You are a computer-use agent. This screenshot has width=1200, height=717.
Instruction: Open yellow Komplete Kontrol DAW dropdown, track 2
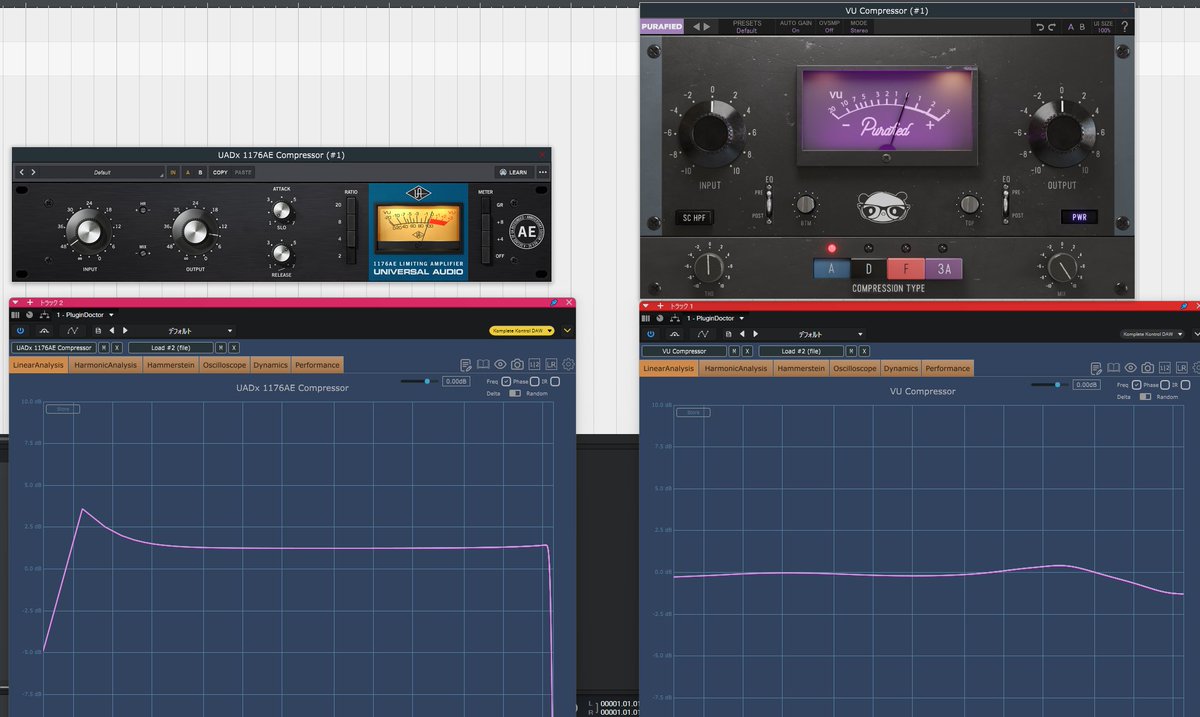click(524, 330)
